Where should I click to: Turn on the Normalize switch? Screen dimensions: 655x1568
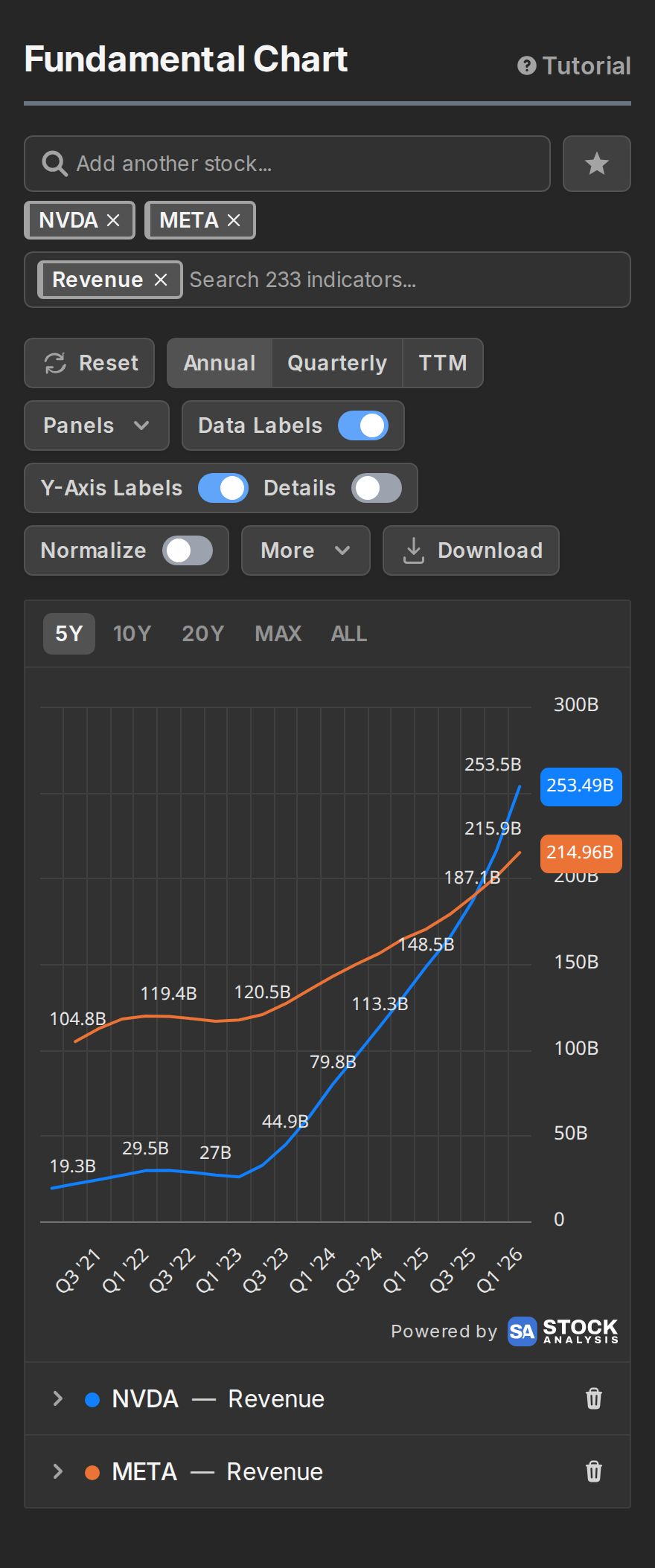[188, 550]
